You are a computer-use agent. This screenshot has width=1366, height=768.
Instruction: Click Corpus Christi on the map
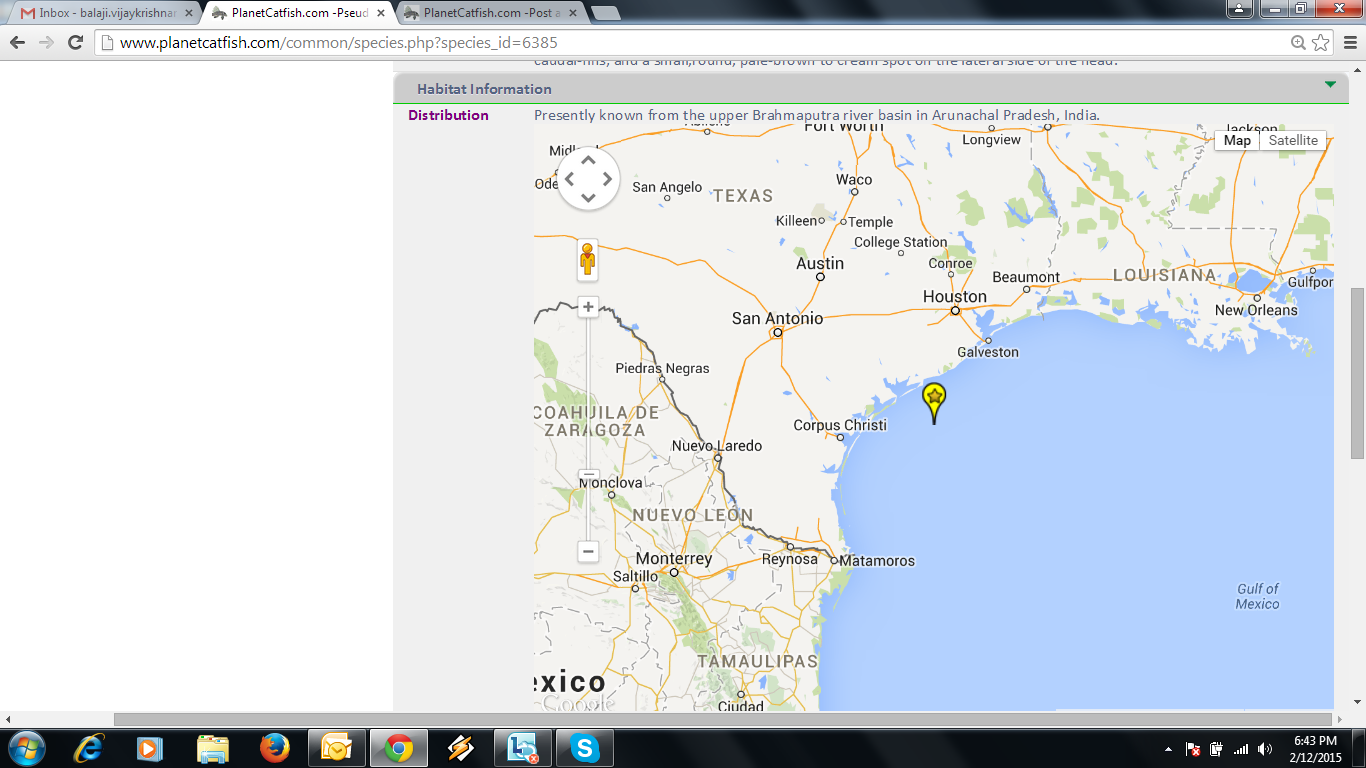(x=840, y=425)
